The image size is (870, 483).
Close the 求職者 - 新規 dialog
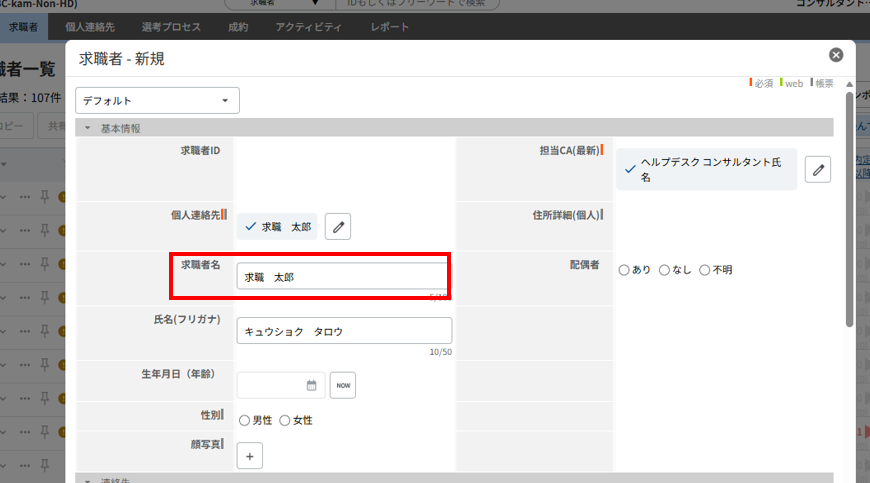click(x=836, y=55)
